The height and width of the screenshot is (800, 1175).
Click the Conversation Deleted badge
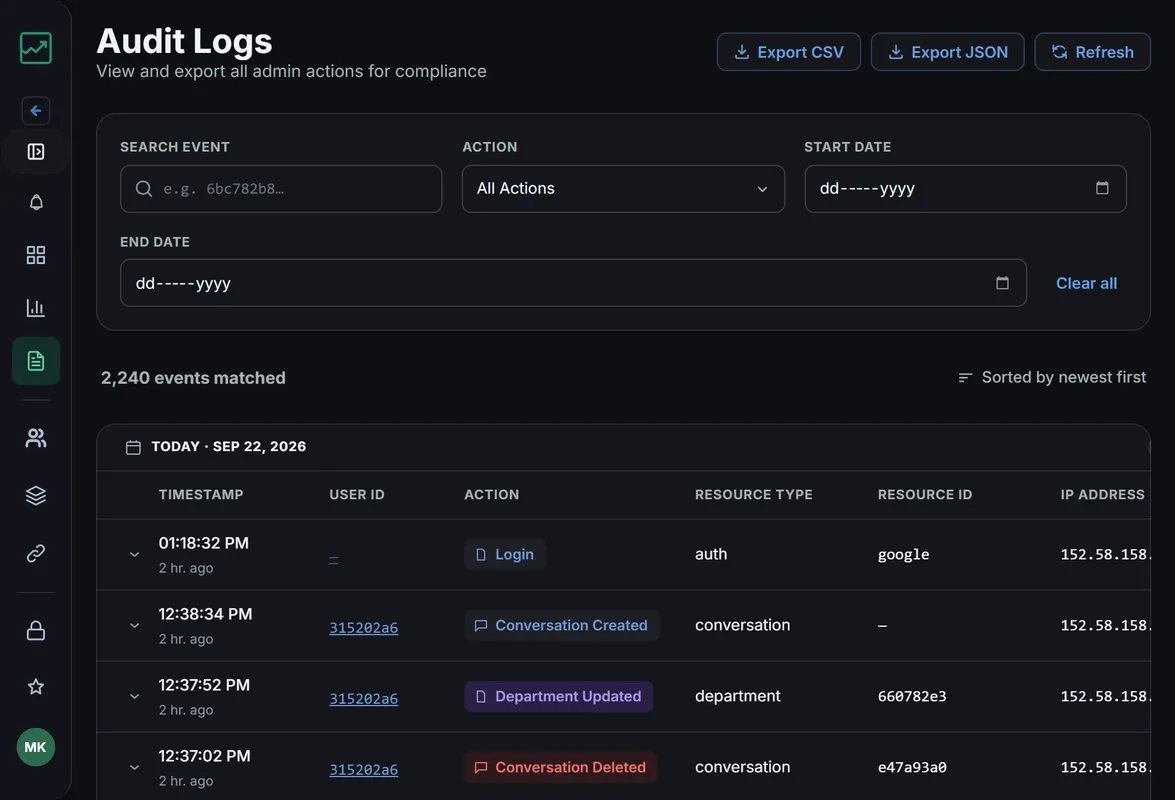coord(561,768)
